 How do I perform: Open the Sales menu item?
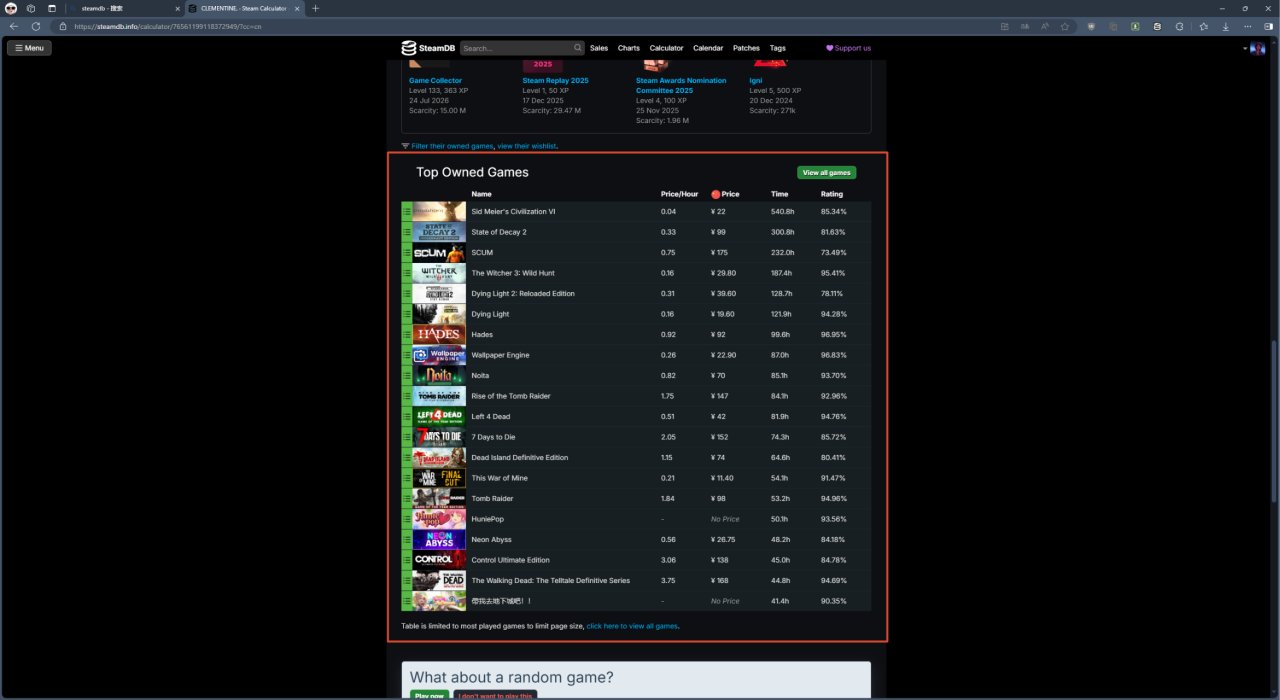point(599,48)
